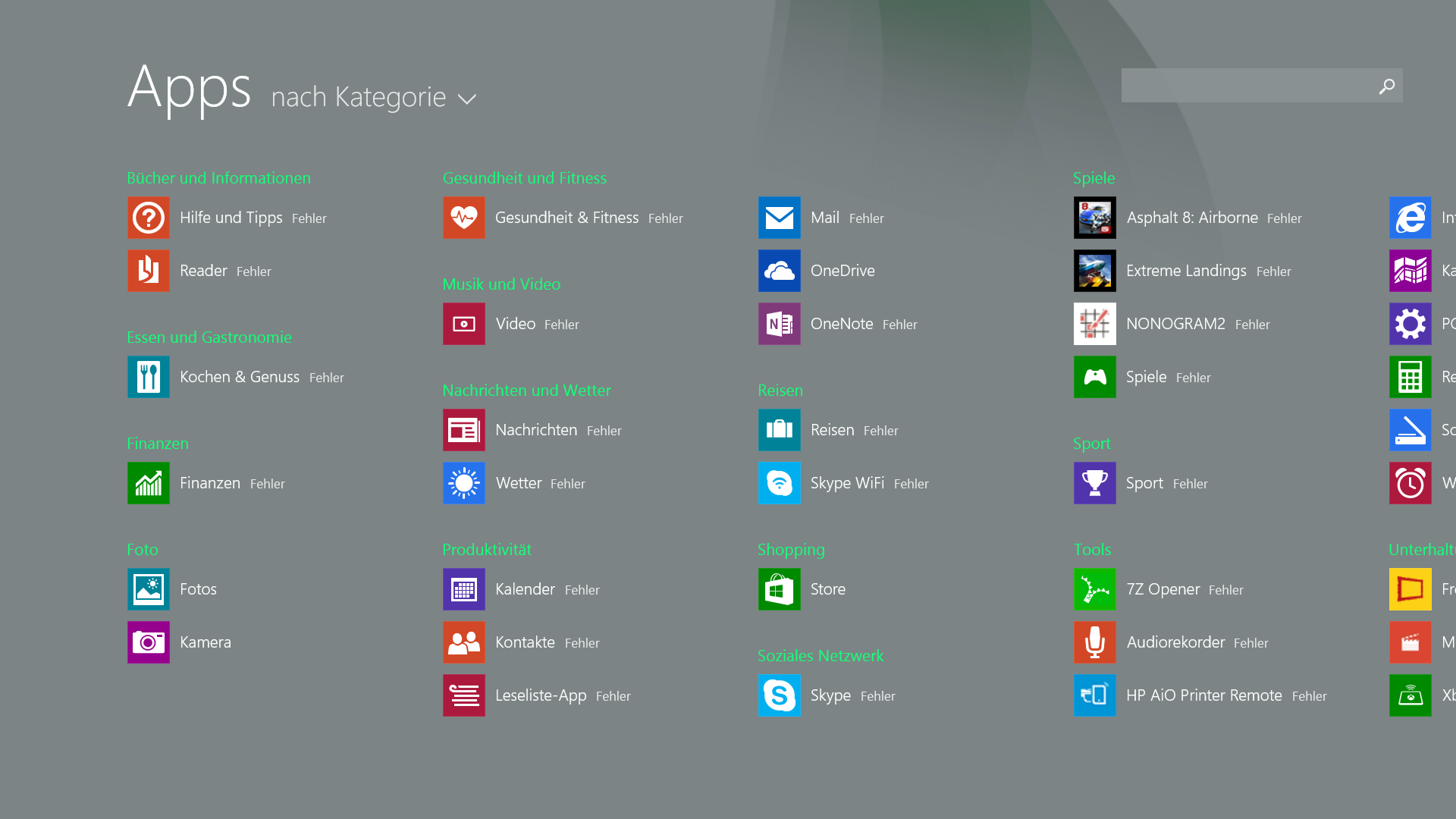Click the Skype WiFi label text
This screenshot has width=1456, height=819.
point(847,483)
